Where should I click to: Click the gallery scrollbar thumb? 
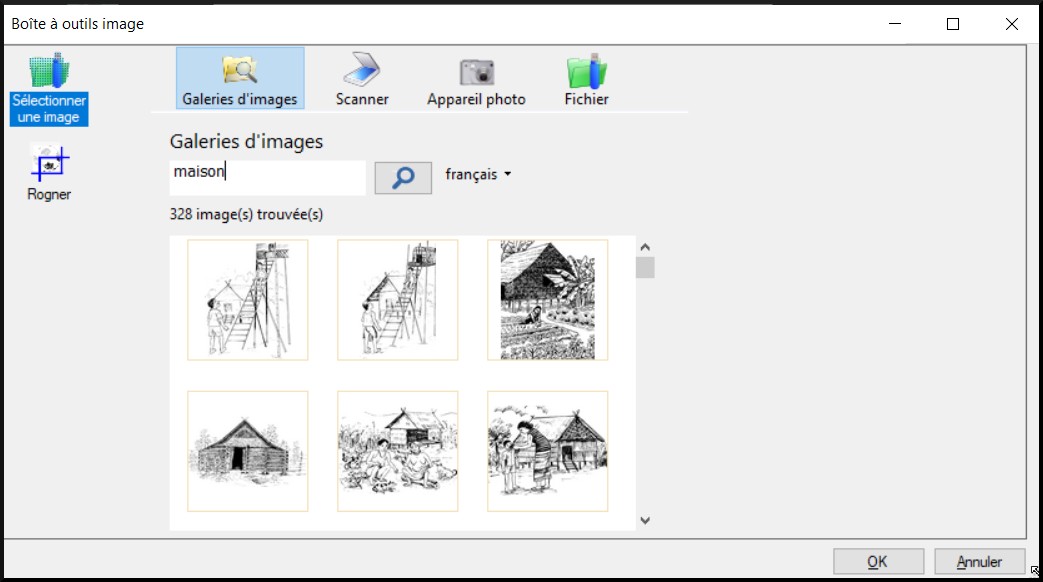pyautogui.click(x=645, y=267)
